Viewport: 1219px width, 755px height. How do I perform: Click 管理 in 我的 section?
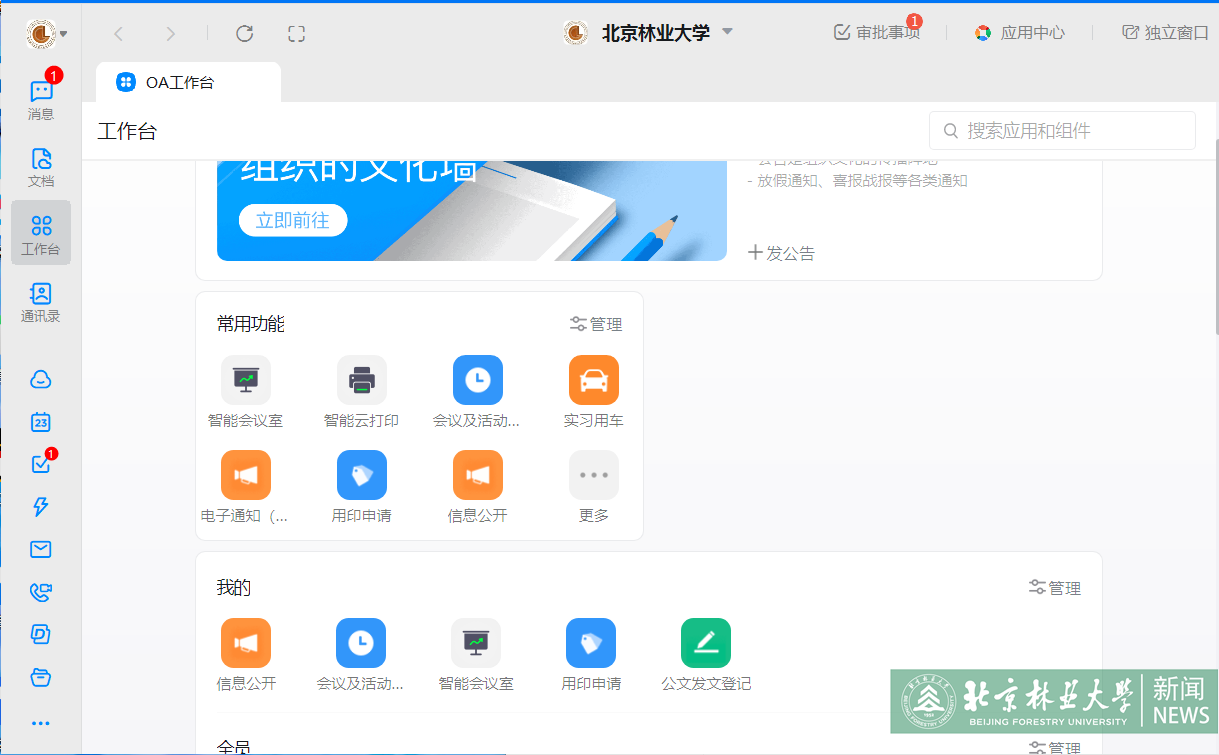(x=1055, y=588)
